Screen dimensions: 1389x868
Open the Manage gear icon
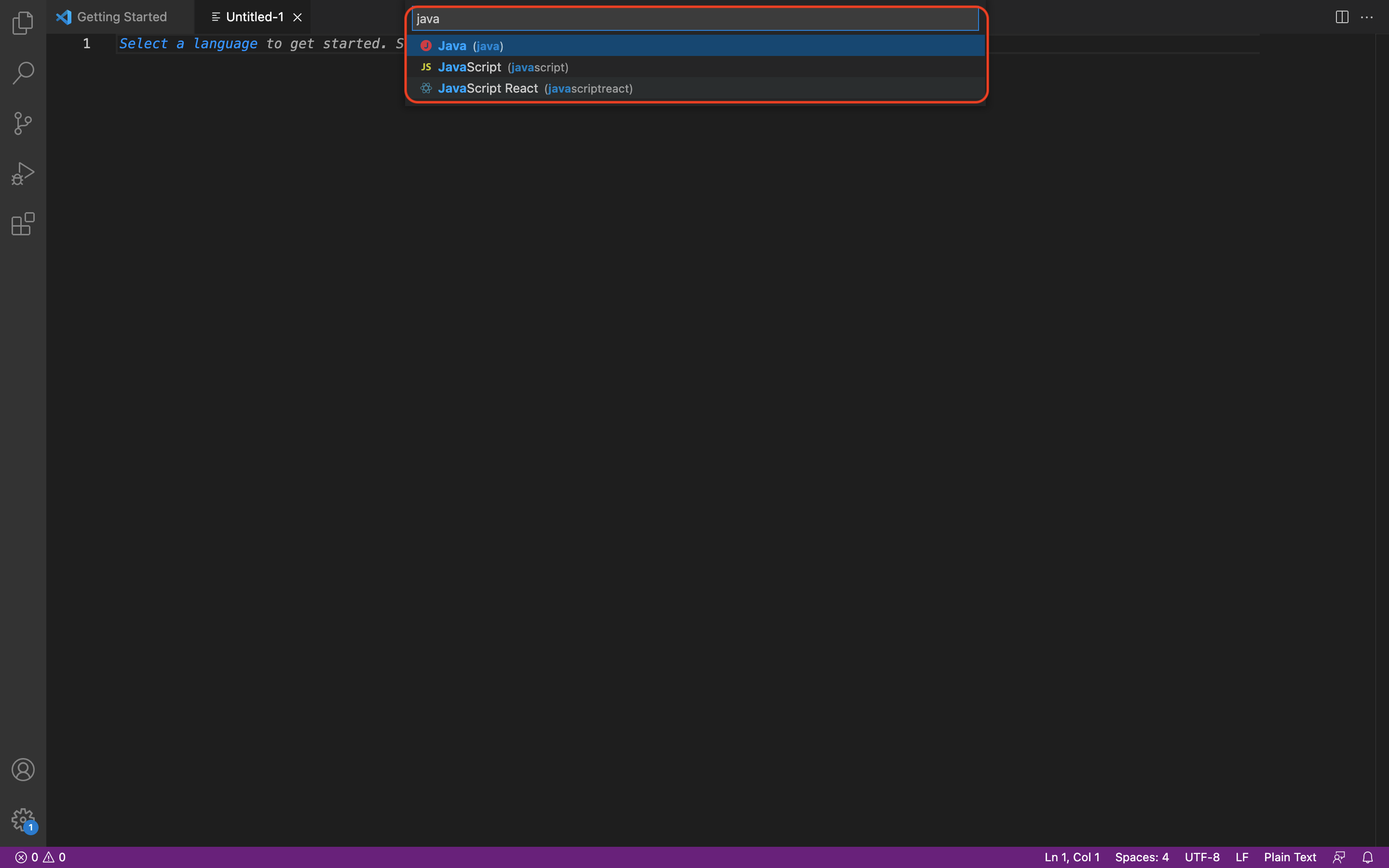point(23,819)
